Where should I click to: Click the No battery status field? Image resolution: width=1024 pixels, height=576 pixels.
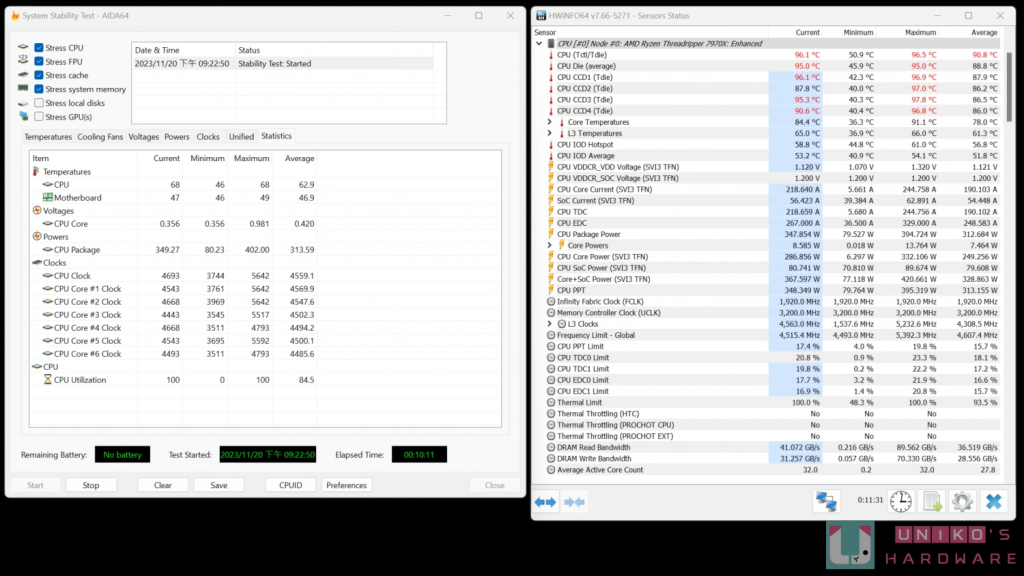click(x=122, y=455)
